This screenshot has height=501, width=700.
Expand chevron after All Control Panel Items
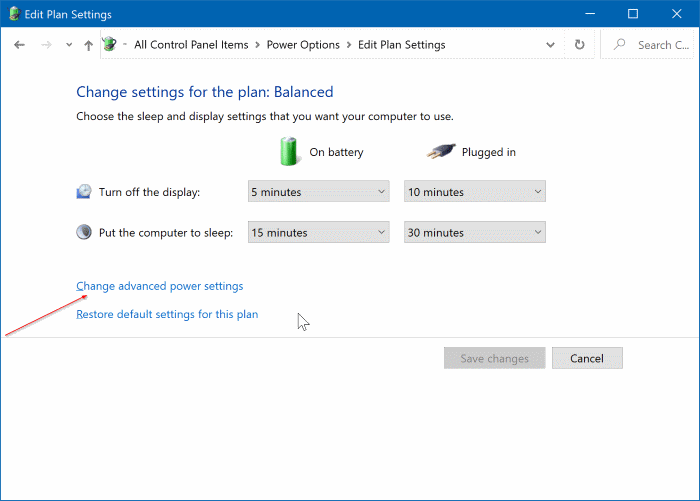(258, 45)
